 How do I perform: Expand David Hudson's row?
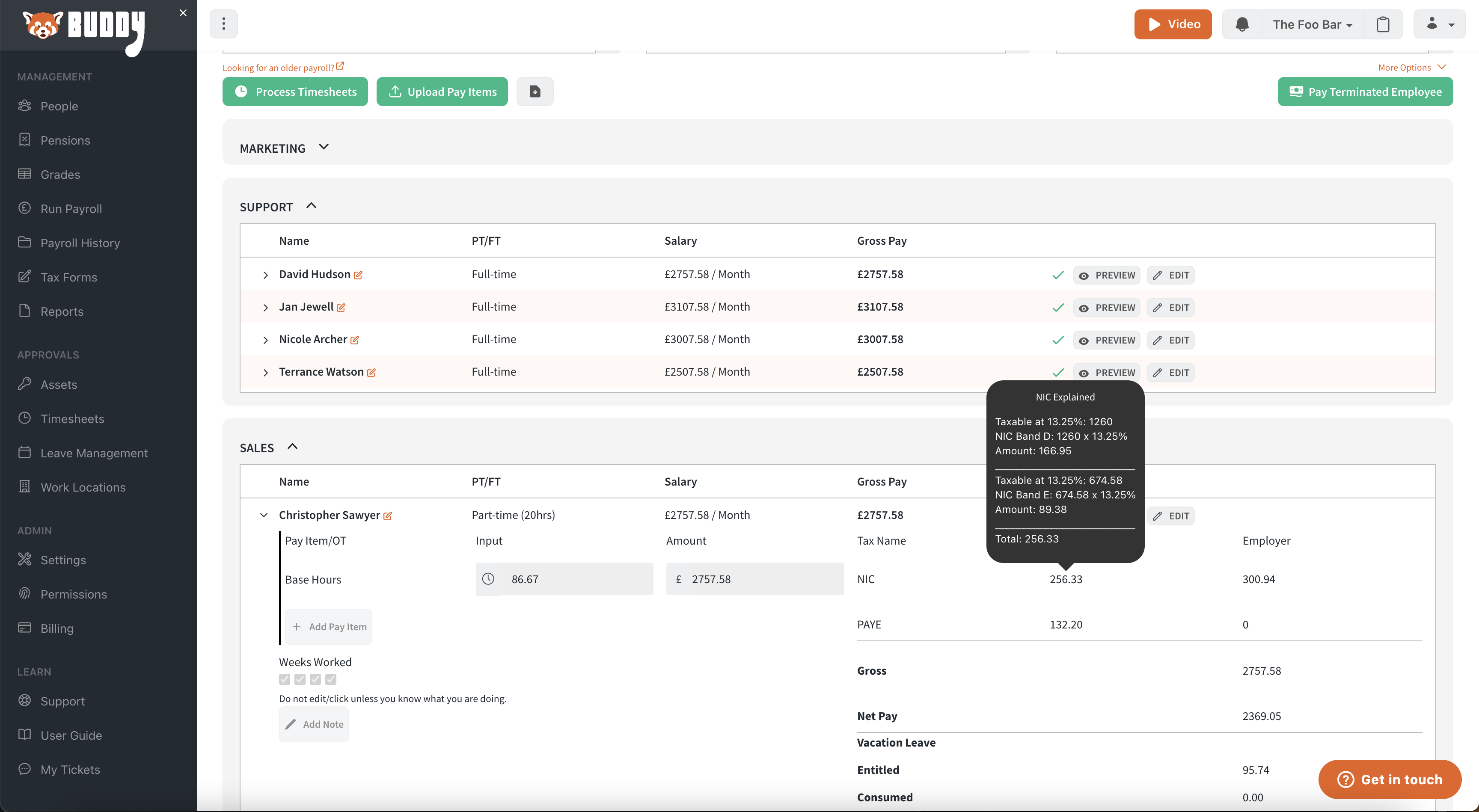pos(265,276)
